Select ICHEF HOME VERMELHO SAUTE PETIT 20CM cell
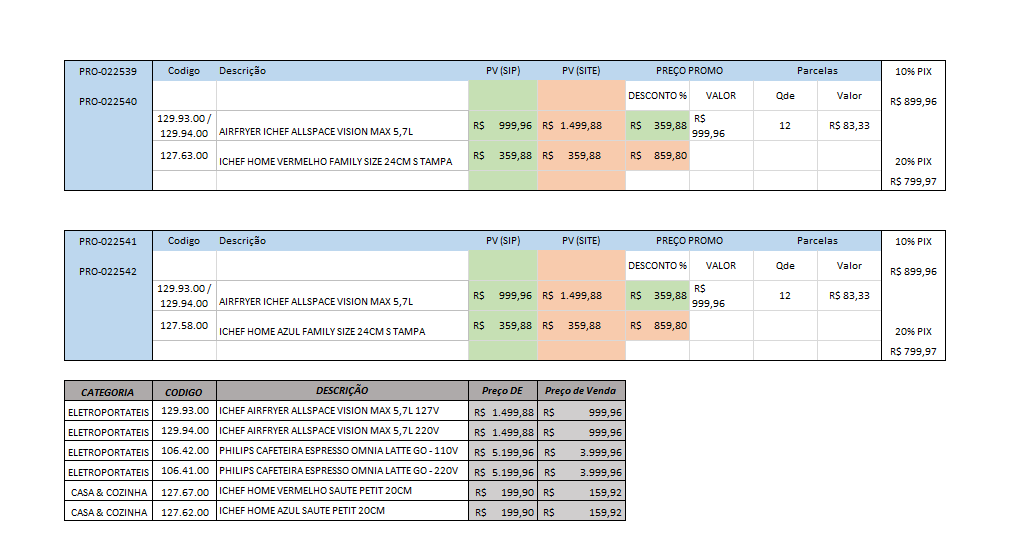 pos(315,491)
